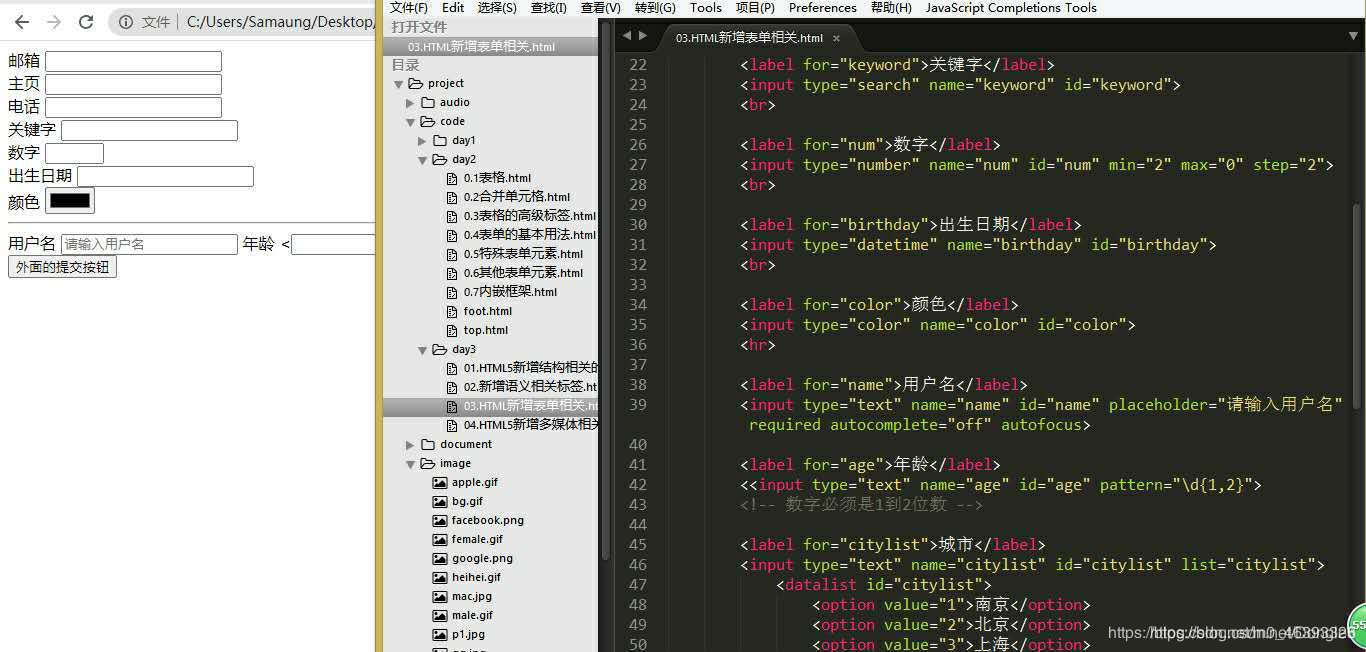The width and height of the screenshot is (1366, 652).
Task: Open the Preferences menu
Action: (822, 7)
